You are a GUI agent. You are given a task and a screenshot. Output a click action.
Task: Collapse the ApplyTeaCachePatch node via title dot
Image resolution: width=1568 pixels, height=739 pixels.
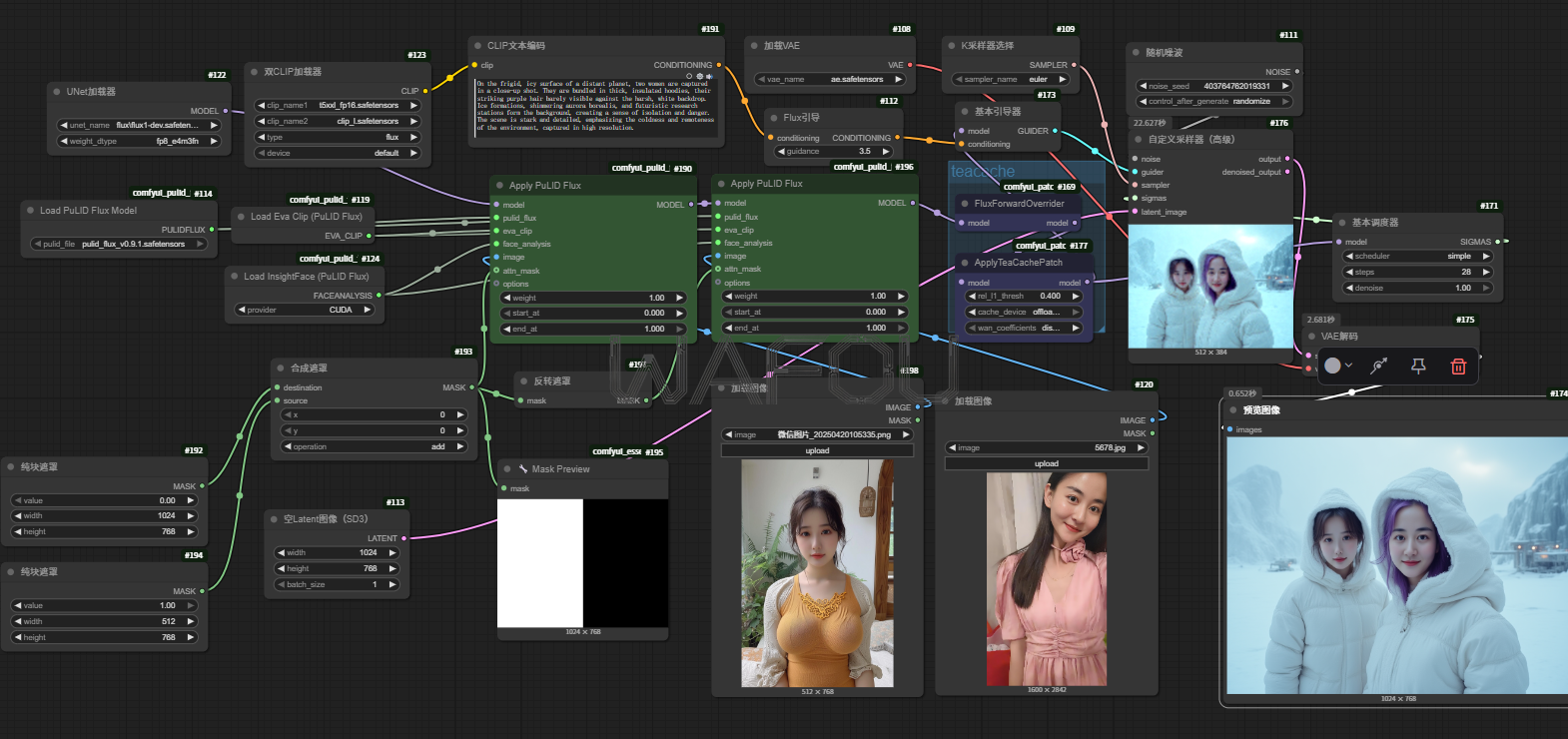click(965, 263)
